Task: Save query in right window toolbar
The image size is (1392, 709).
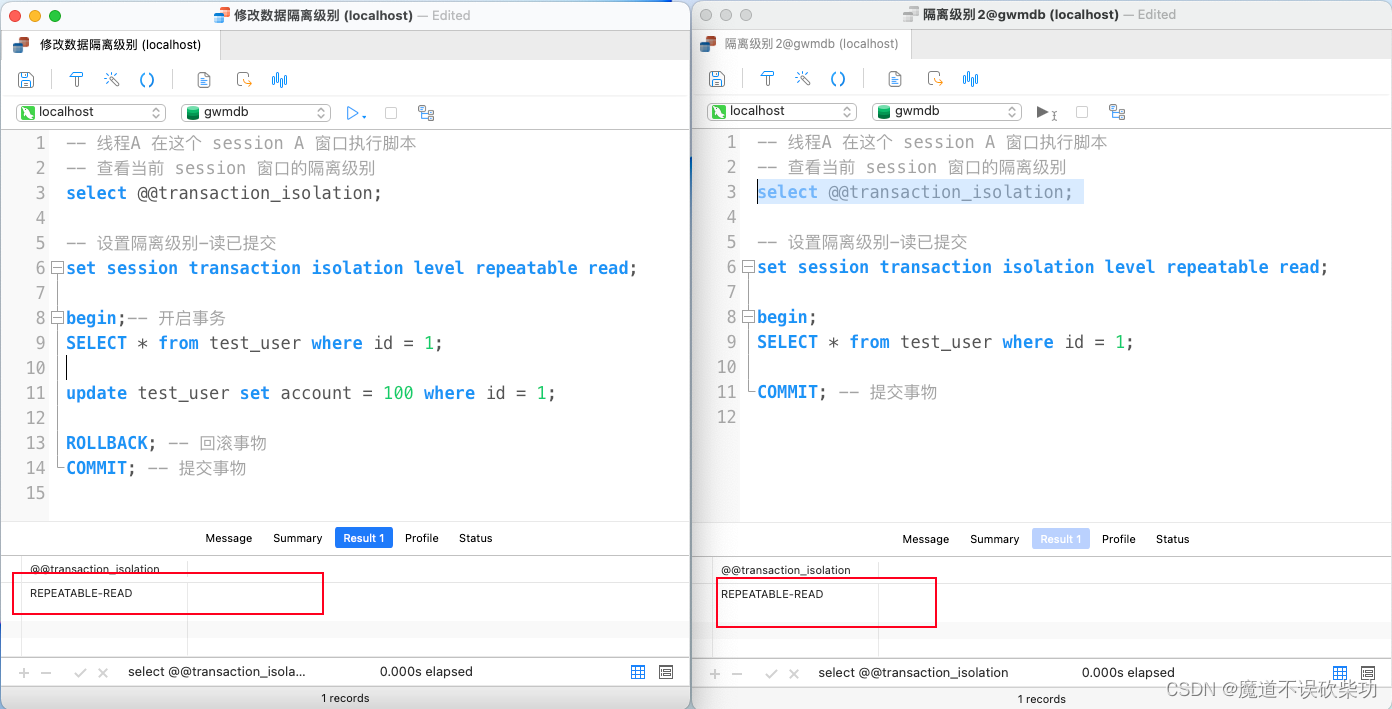Action: click(x=717, y=79)
